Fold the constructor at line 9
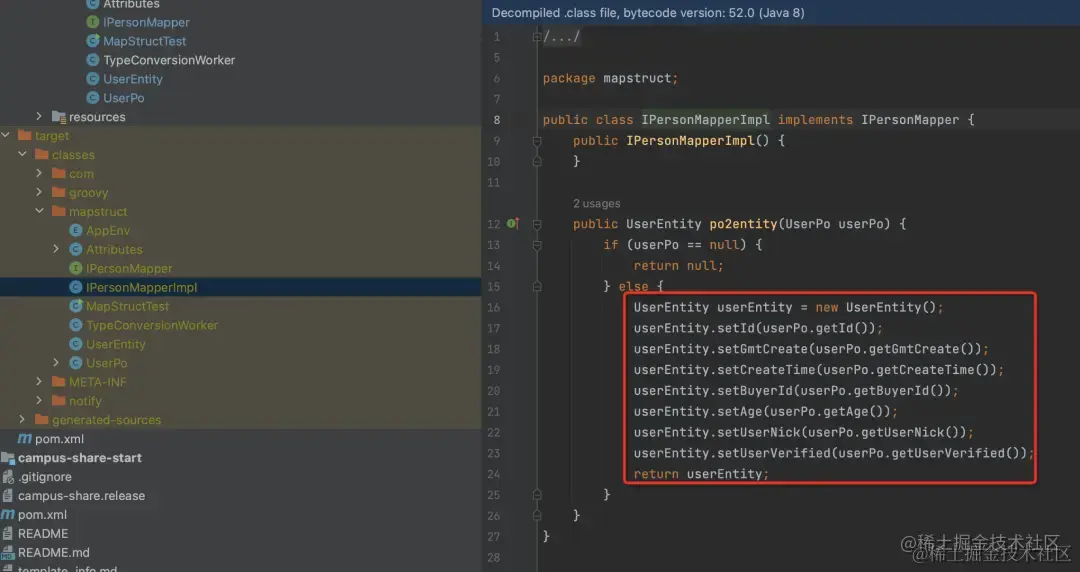 537,141
